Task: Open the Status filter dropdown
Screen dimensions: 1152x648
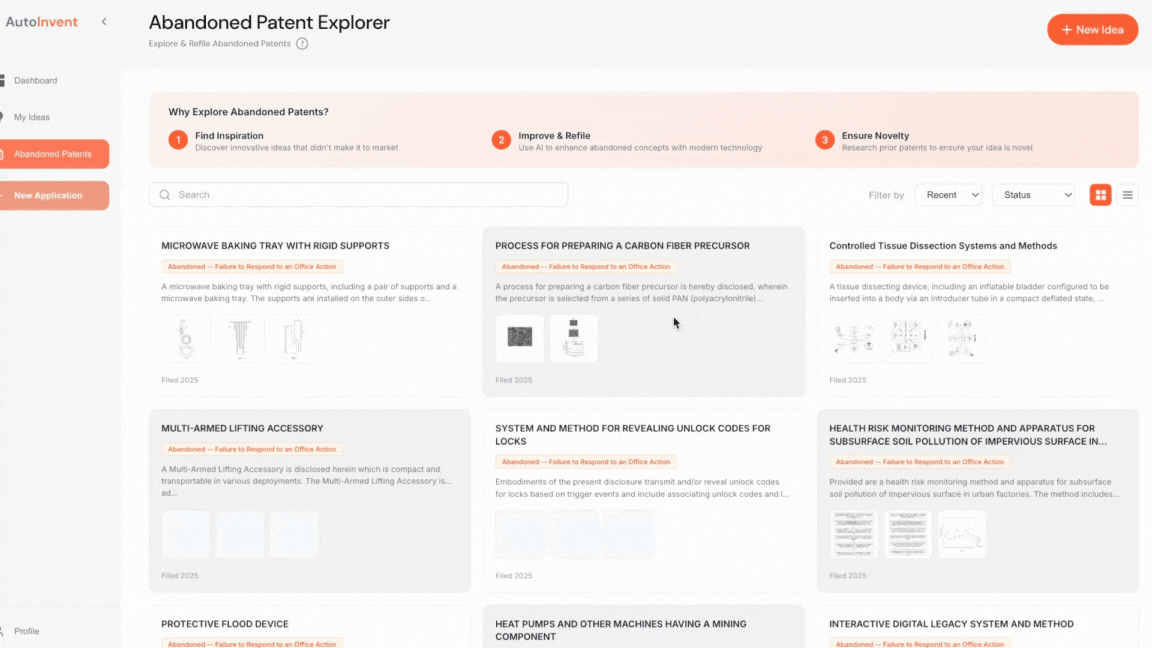Action: 1032,194
